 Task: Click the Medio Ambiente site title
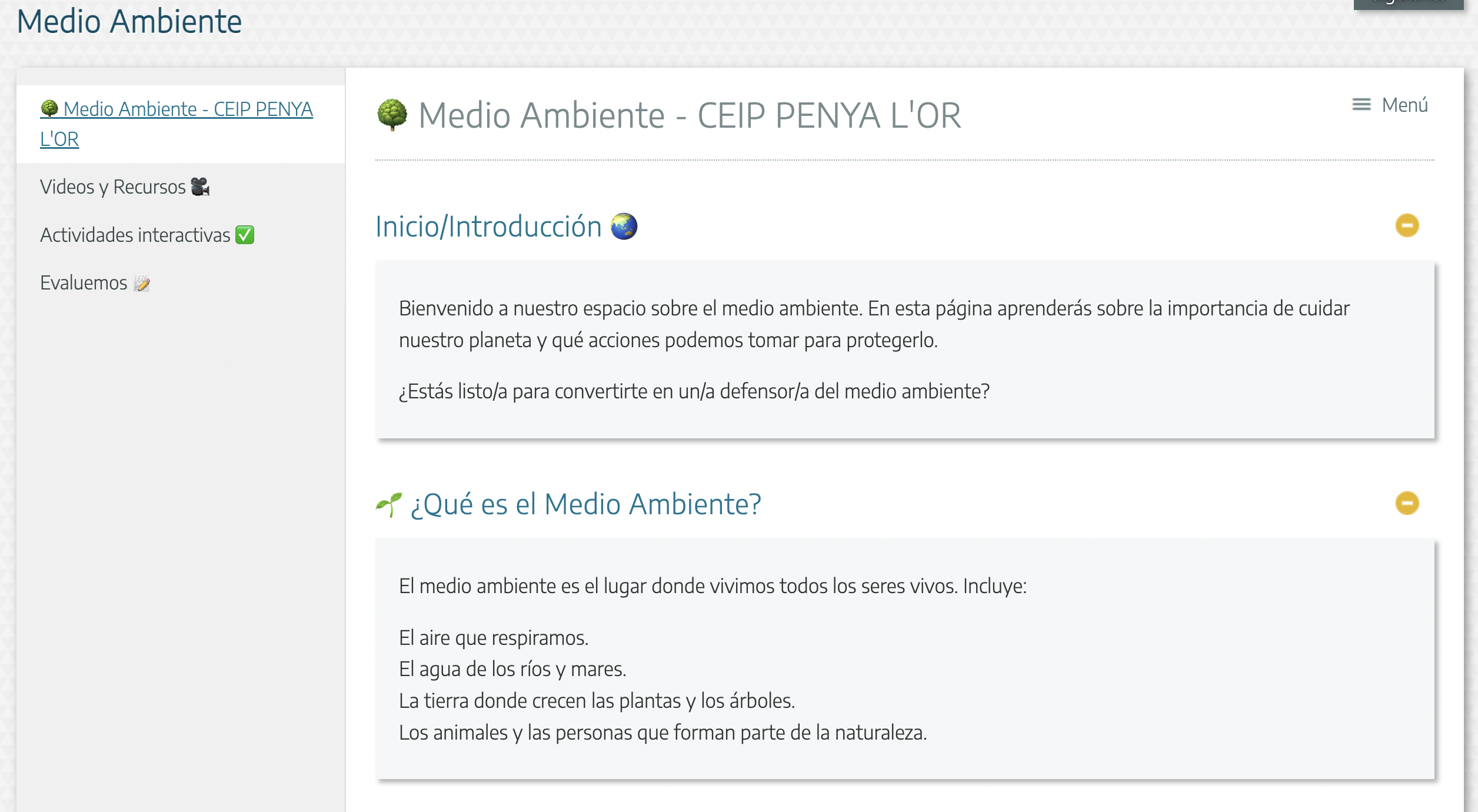130,22
